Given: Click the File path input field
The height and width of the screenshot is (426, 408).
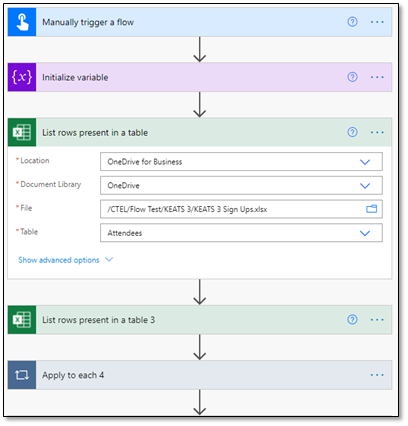Looking at the screenshot, I should (x=241, y=209).
